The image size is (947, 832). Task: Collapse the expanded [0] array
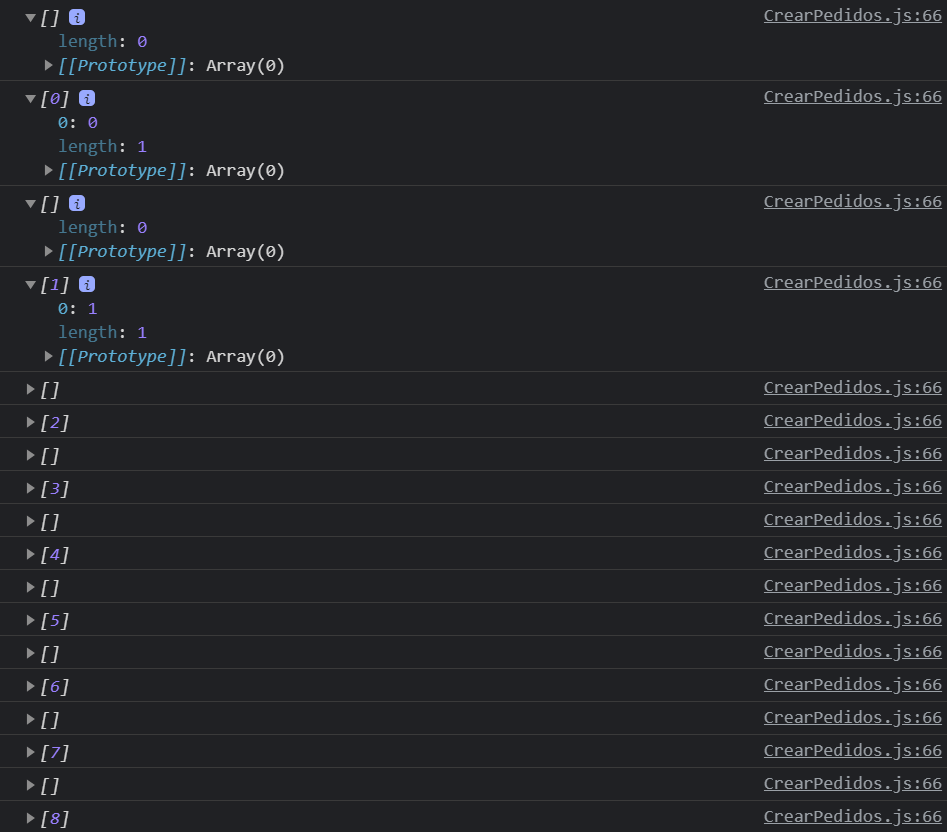pos(31,98)
